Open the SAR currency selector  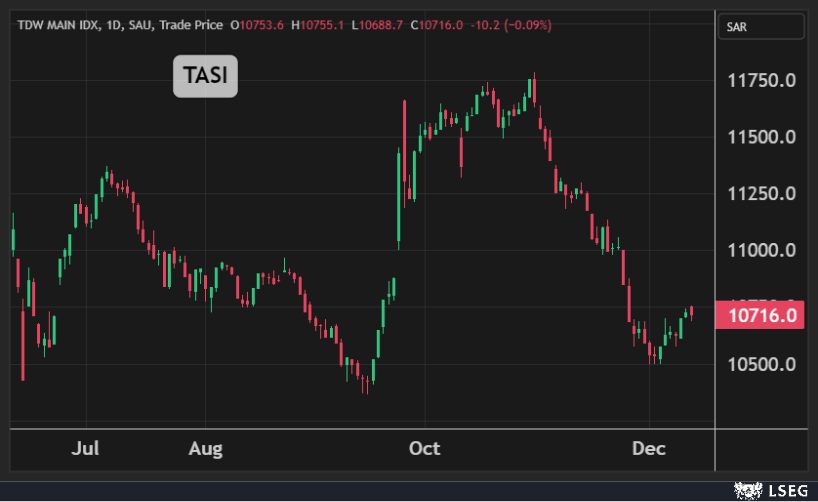[759, 27]
